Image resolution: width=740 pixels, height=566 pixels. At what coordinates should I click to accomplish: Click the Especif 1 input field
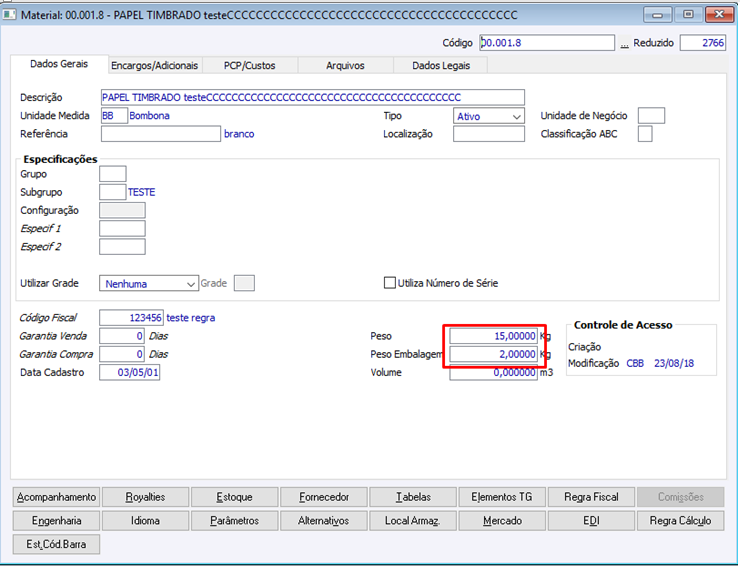pos(122,228)
